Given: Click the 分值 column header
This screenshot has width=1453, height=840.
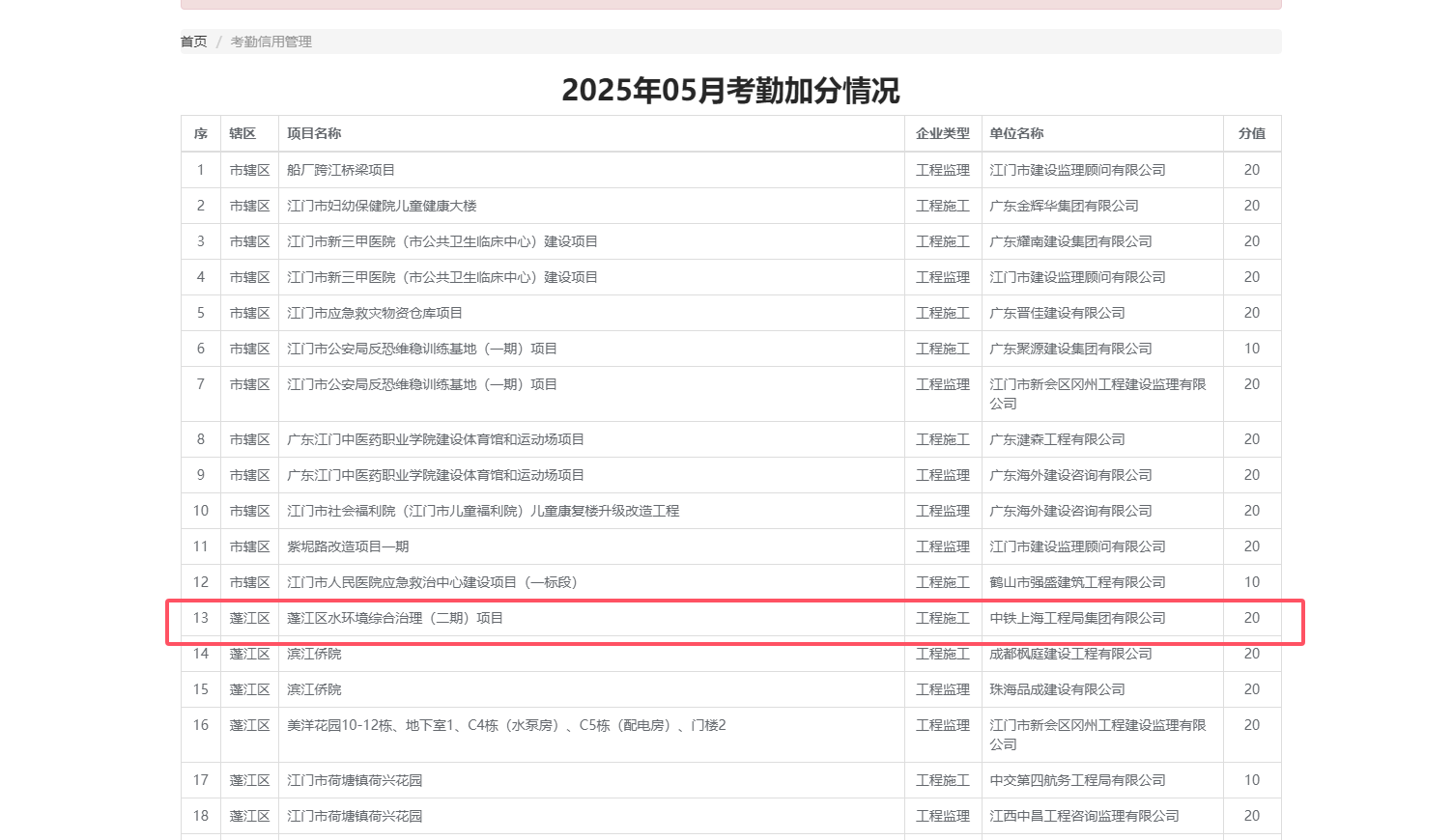Looking at the screenshot, I should click(1252, 133).
